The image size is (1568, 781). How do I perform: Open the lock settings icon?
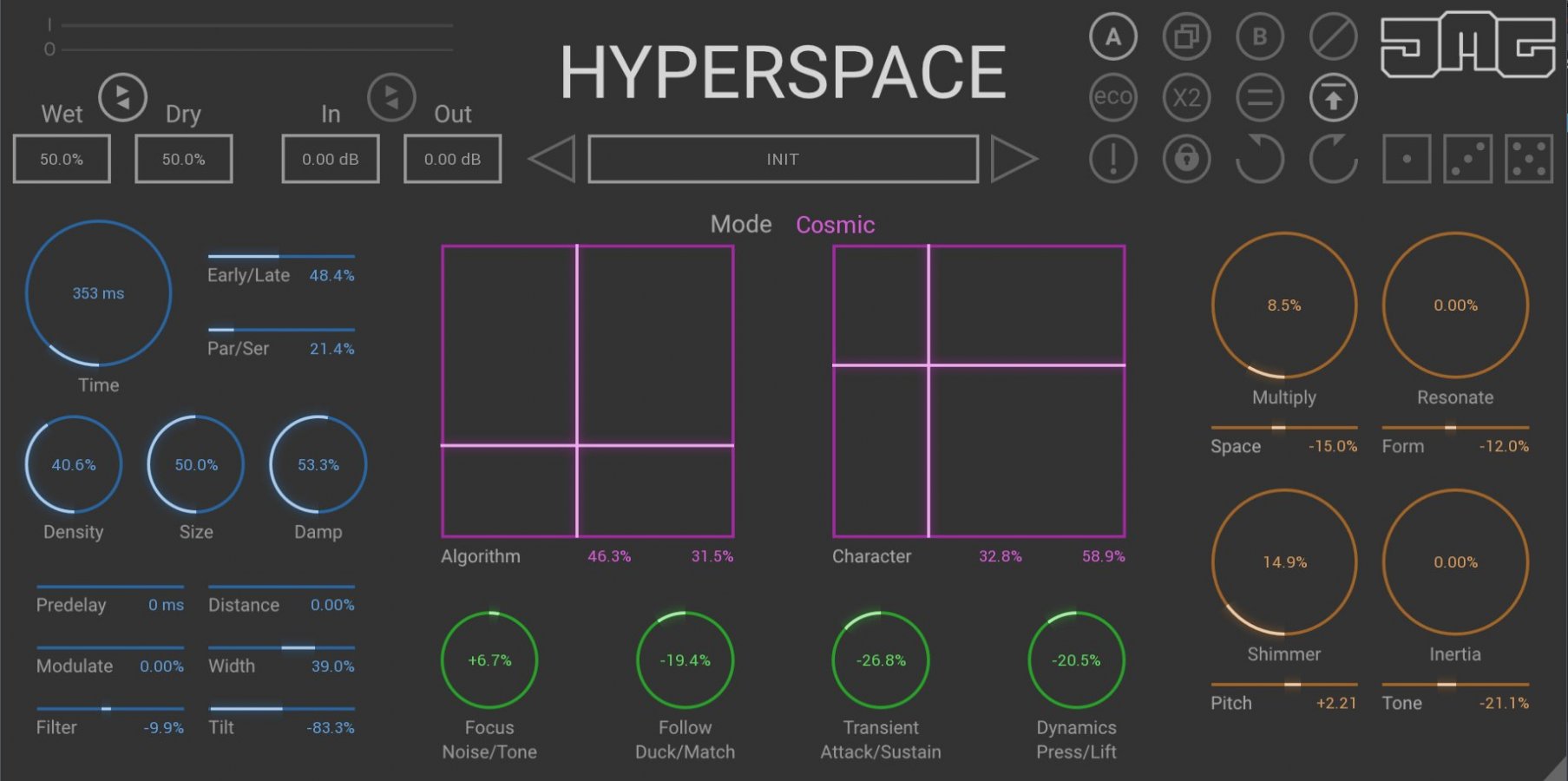point(1186,159)
